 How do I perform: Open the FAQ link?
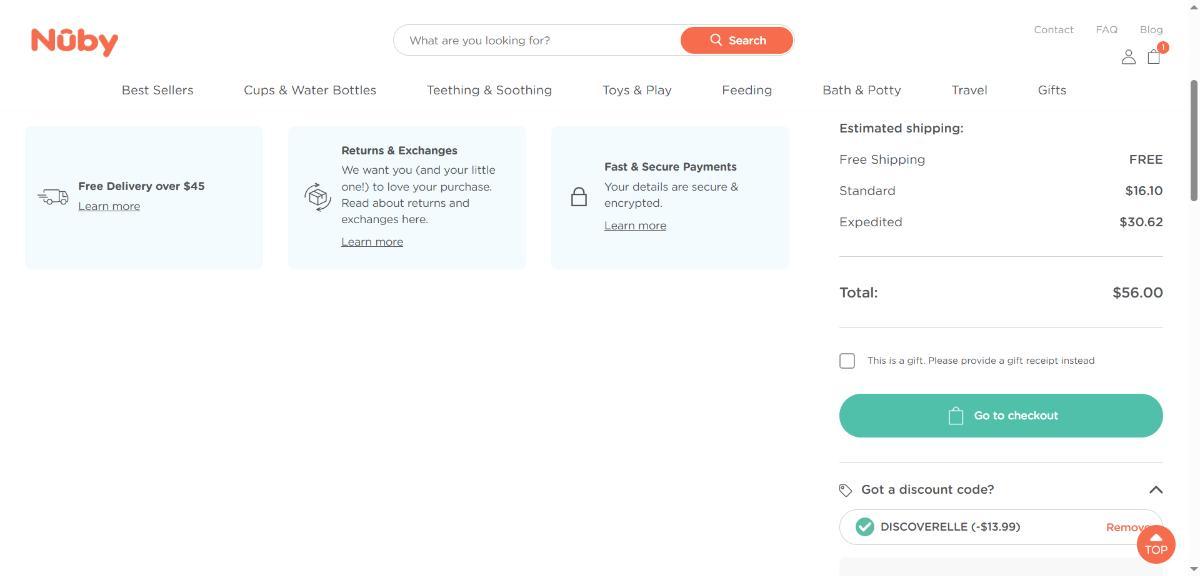[x=1106, y=30]
